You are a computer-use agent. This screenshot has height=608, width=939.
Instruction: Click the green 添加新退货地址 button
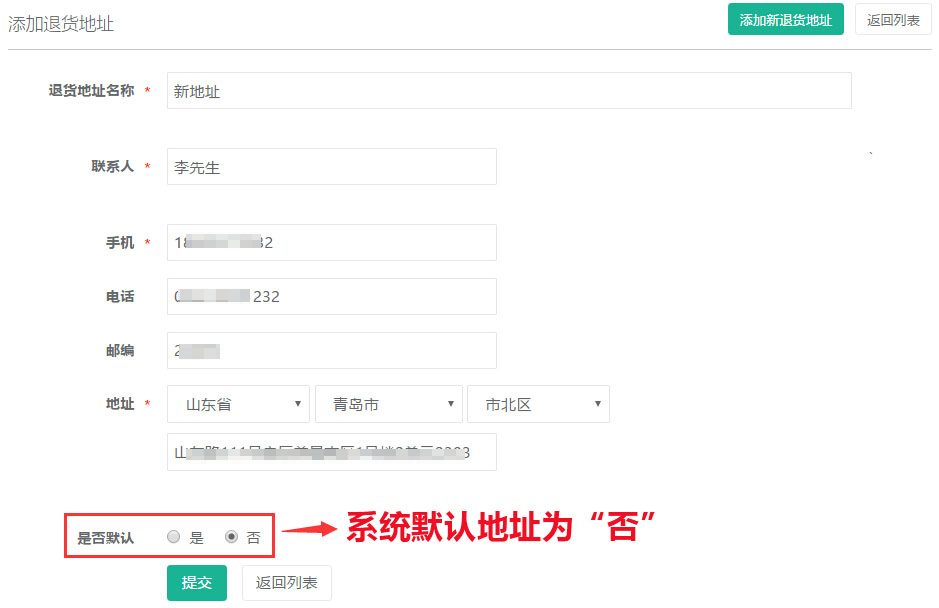(x=785, y=20)
